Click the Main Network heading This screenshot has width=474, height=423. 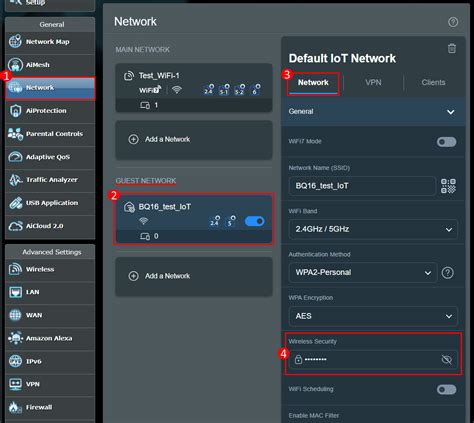tap(143, 50)
